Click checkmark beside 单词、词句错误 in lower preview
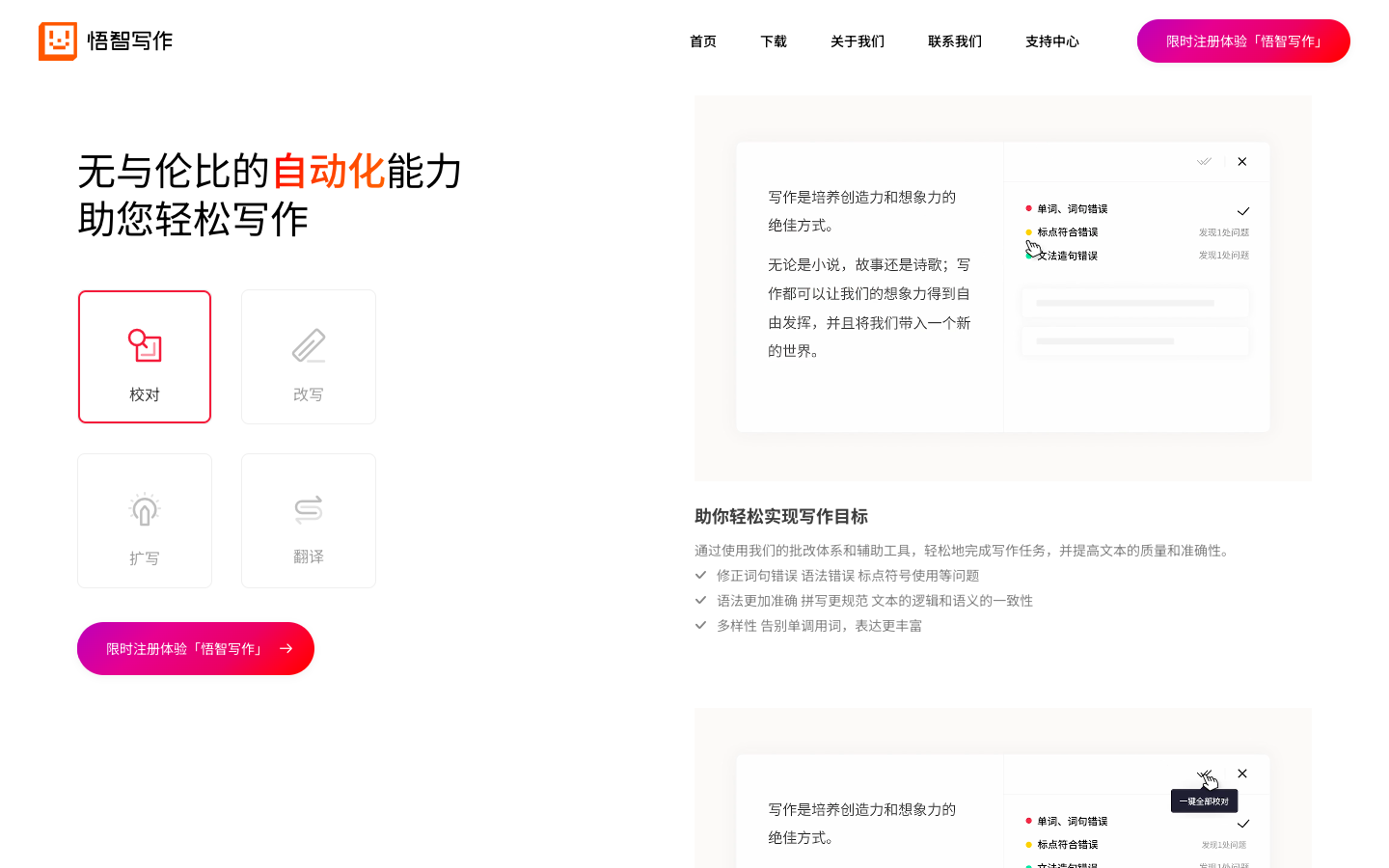 (x=1243, y=824)
